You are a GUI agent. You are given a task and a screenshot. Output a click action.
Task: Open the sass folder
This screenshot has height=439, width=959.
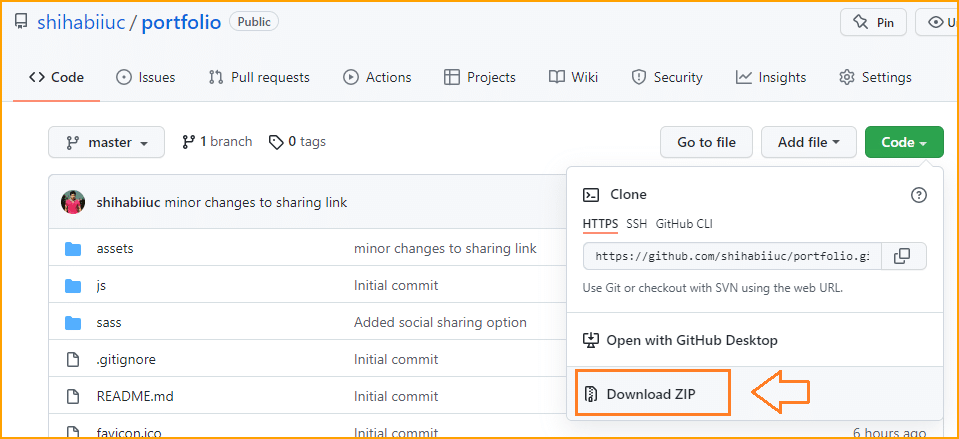click(x=109, y=322)
